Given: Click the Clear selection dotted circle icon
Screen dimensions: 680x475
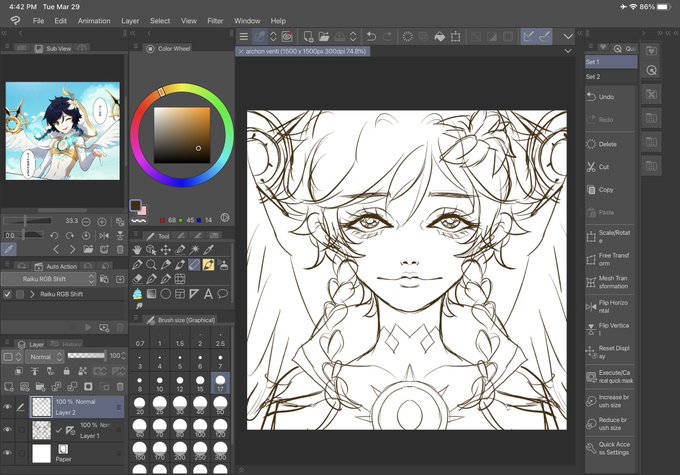Looking at the screenshot, I should (x=407, y=36).
